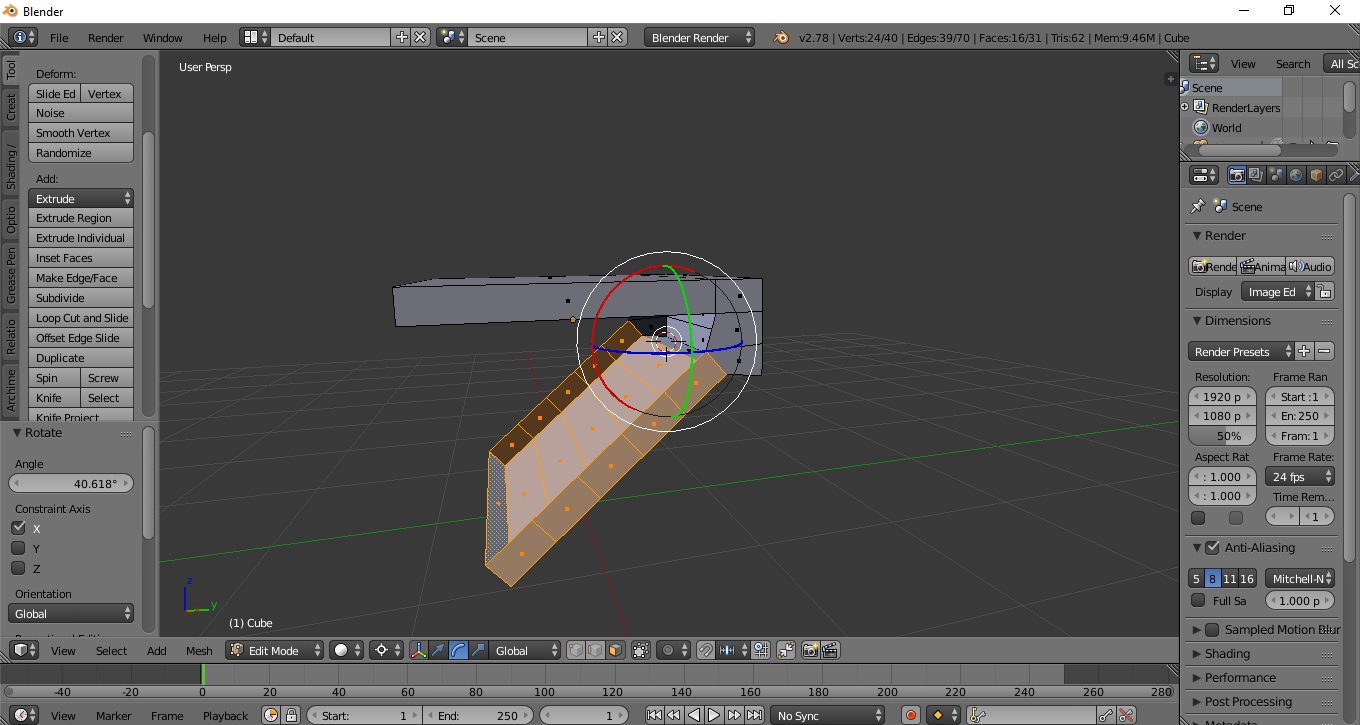Expand the Shading panel
Viewport: 1360px width, 725px height.
click(x=1197, y=653)
